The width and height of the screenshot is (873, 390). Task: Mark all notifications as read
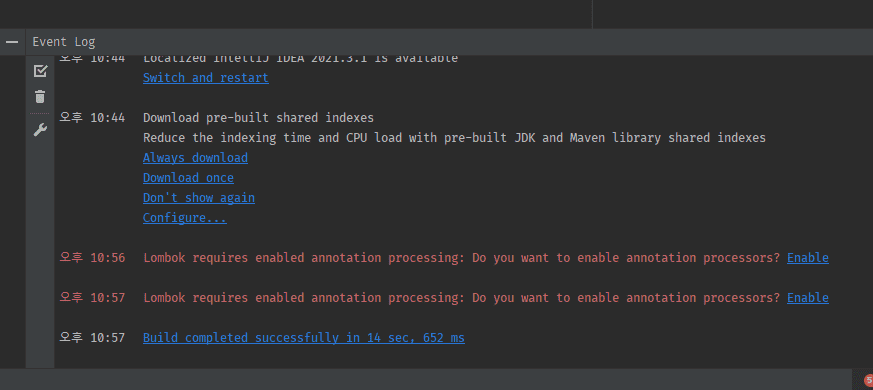tap(40, 71)
